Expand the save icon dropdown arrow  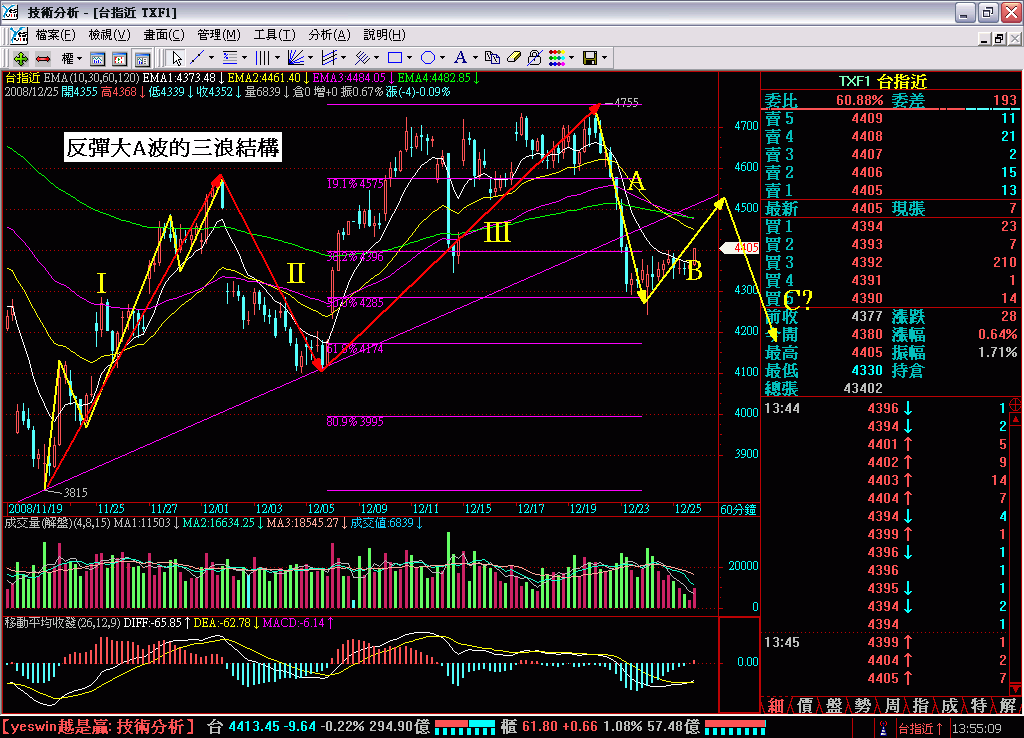604,58
